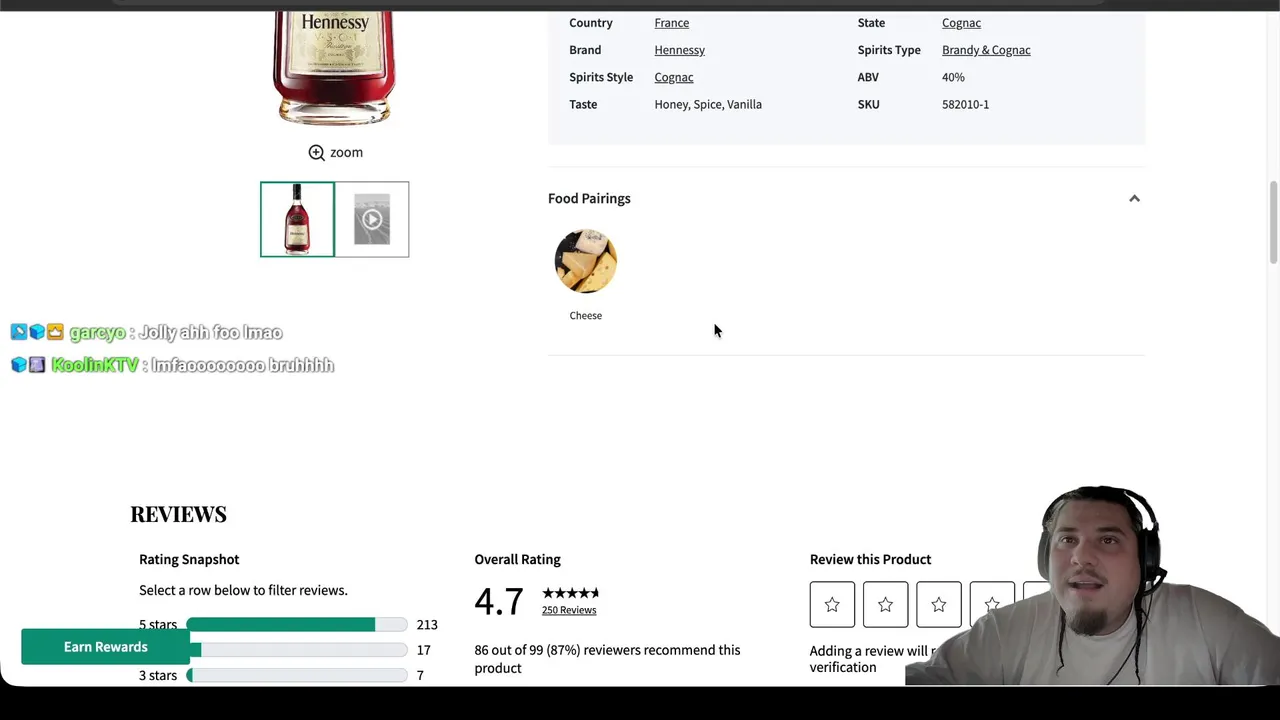Follow the Cognac spirits style link
1280x720 pixels.
pyautogui.click(x=673, y=77)
